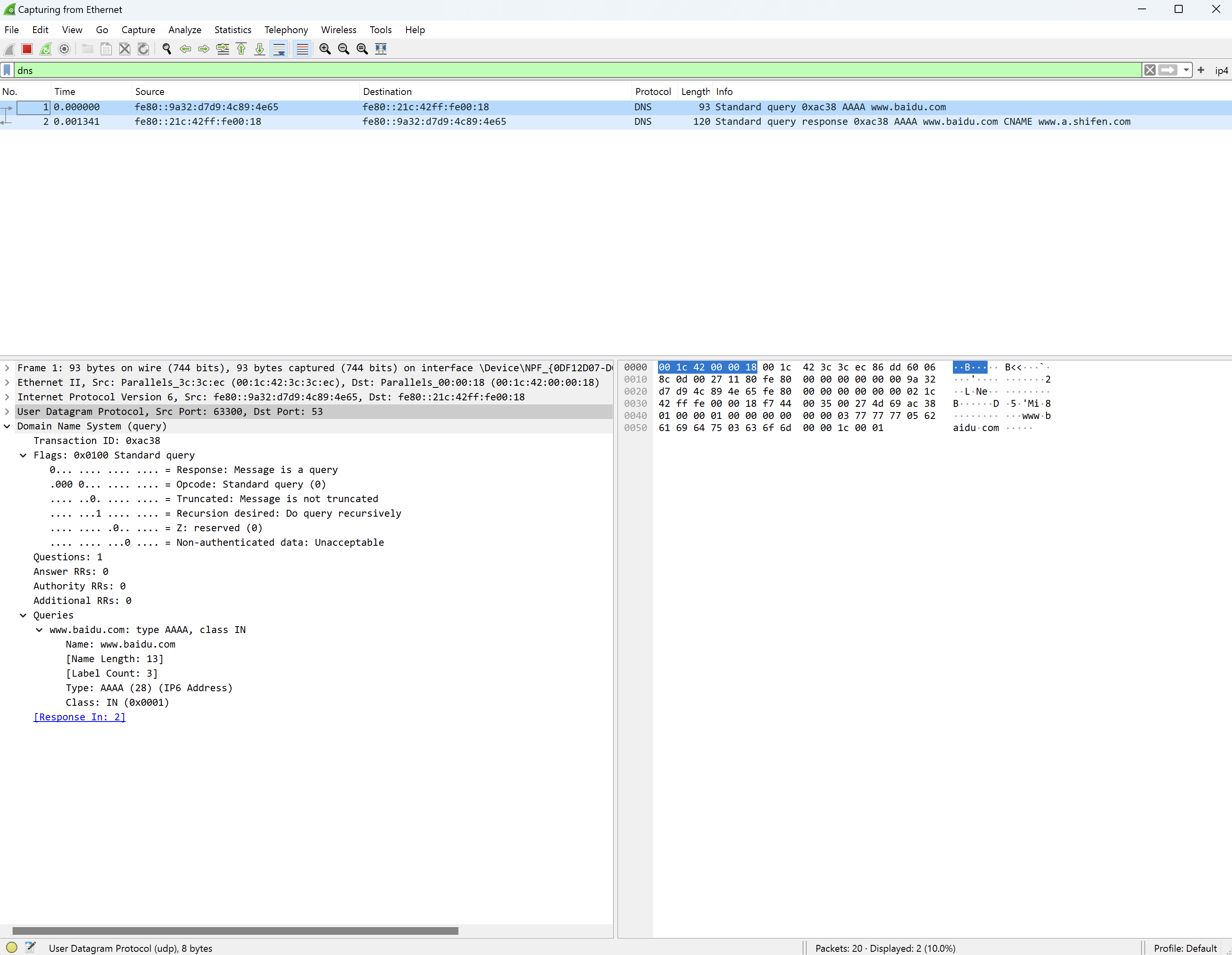Add a display filter button
This screenshot has width=1232, height=955.
[1201, 71]
